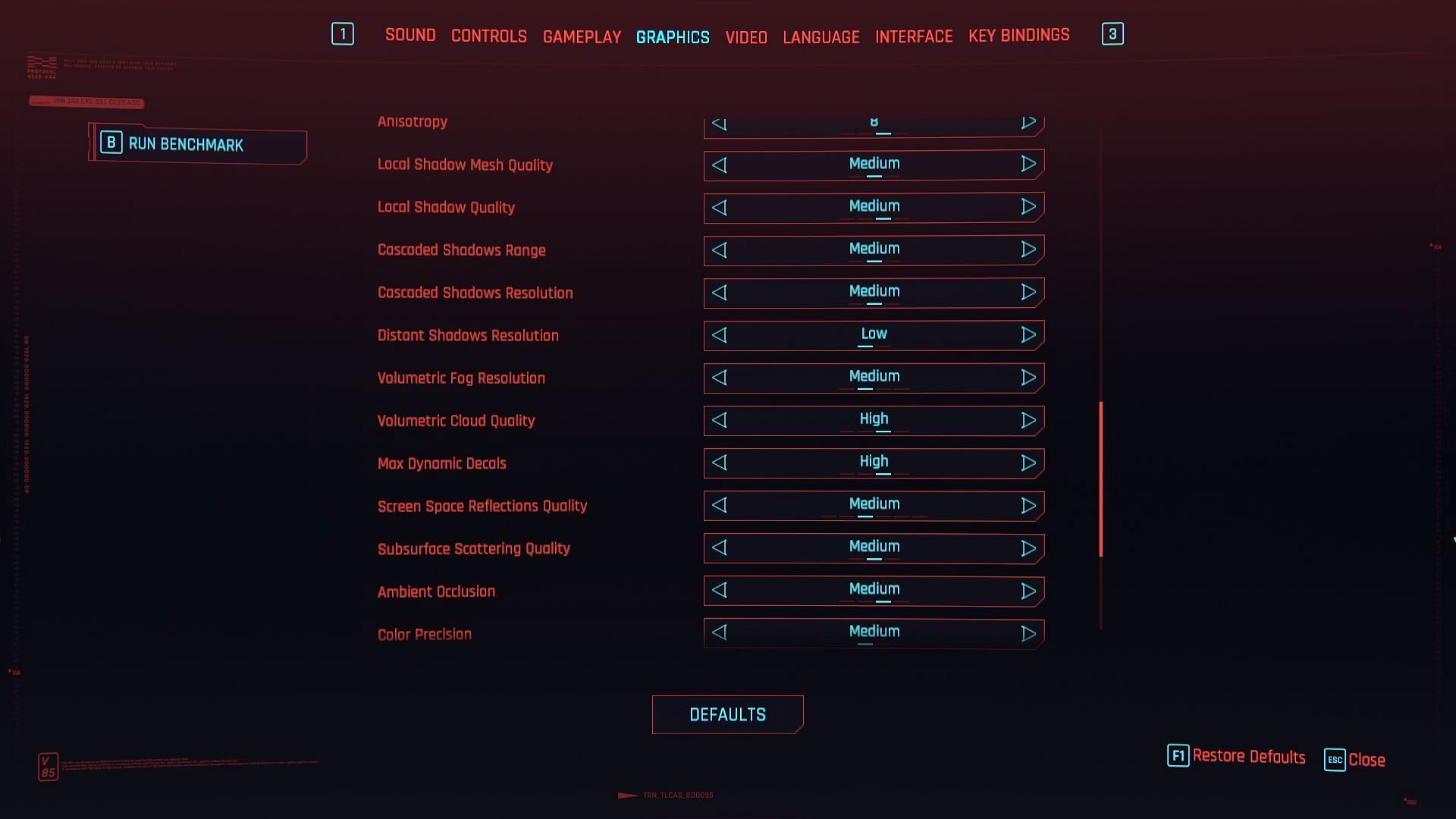Click the DEFAULTS button

pyautogui.click(x=728, y=715)
